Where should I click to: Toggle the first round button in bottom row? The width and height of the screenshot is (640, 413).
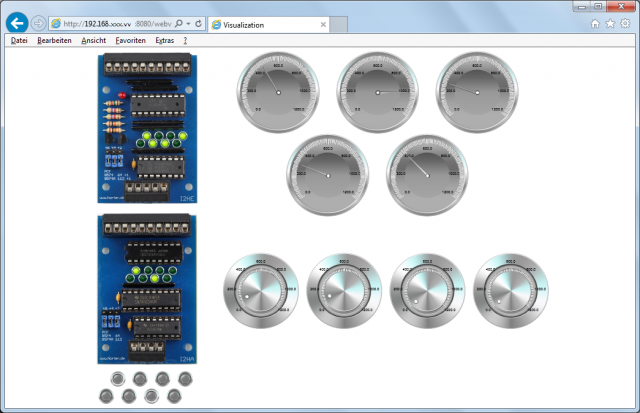click(x=107, y=397)
